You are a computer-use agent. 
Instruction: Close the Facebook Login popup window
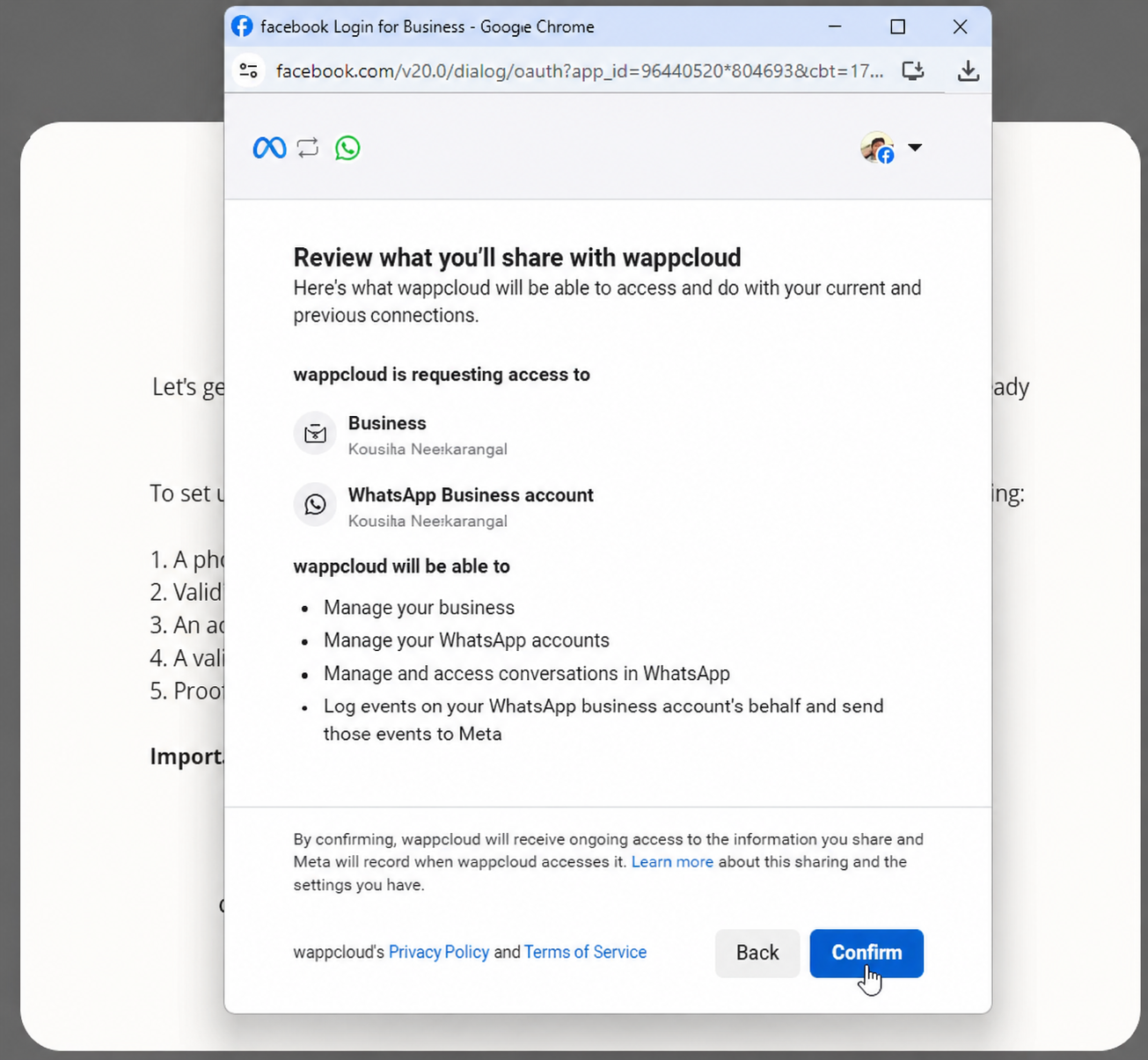pyautogui.click(x=960, y=26)
